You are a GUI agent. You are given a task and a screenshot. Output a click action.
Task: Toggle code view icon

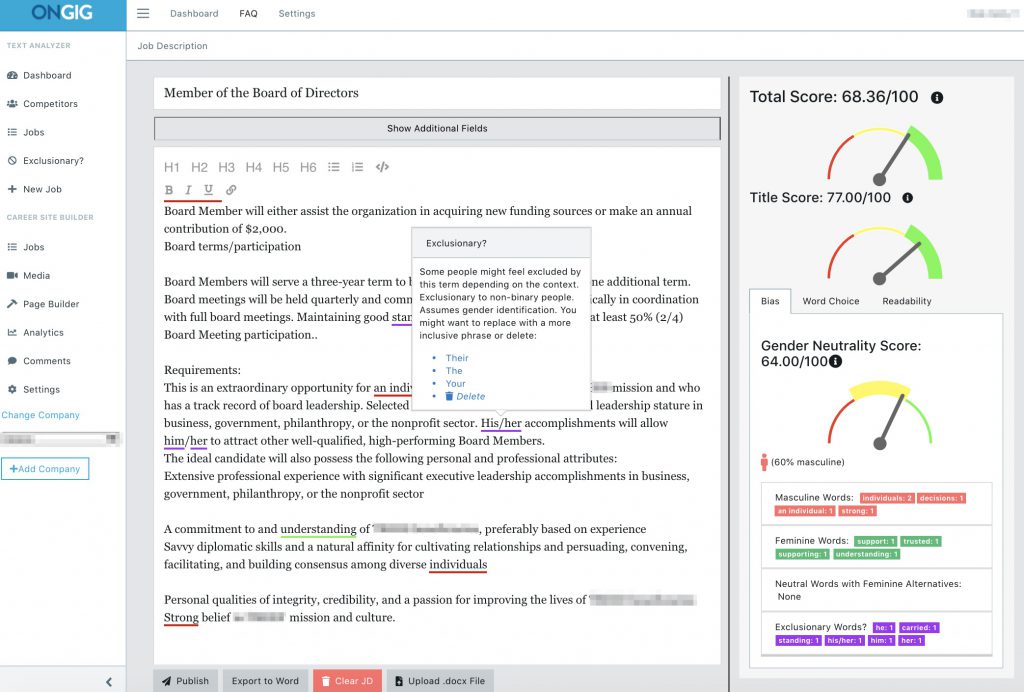pyautogui.click(x=383, y=167)
